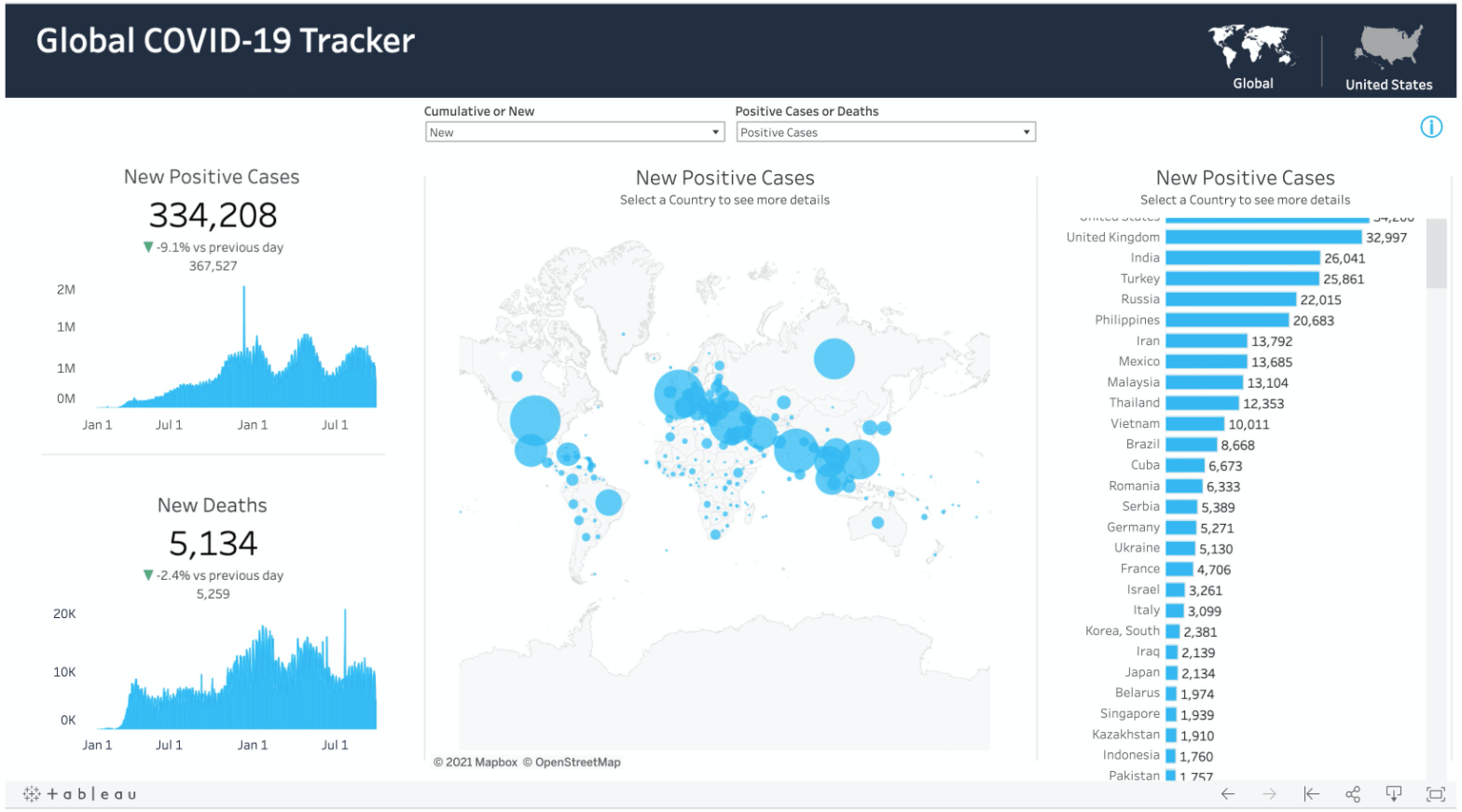The image size is (1462, 812).
Task: Click the country list scrollbar thumb
Action: pos(1435,254)
